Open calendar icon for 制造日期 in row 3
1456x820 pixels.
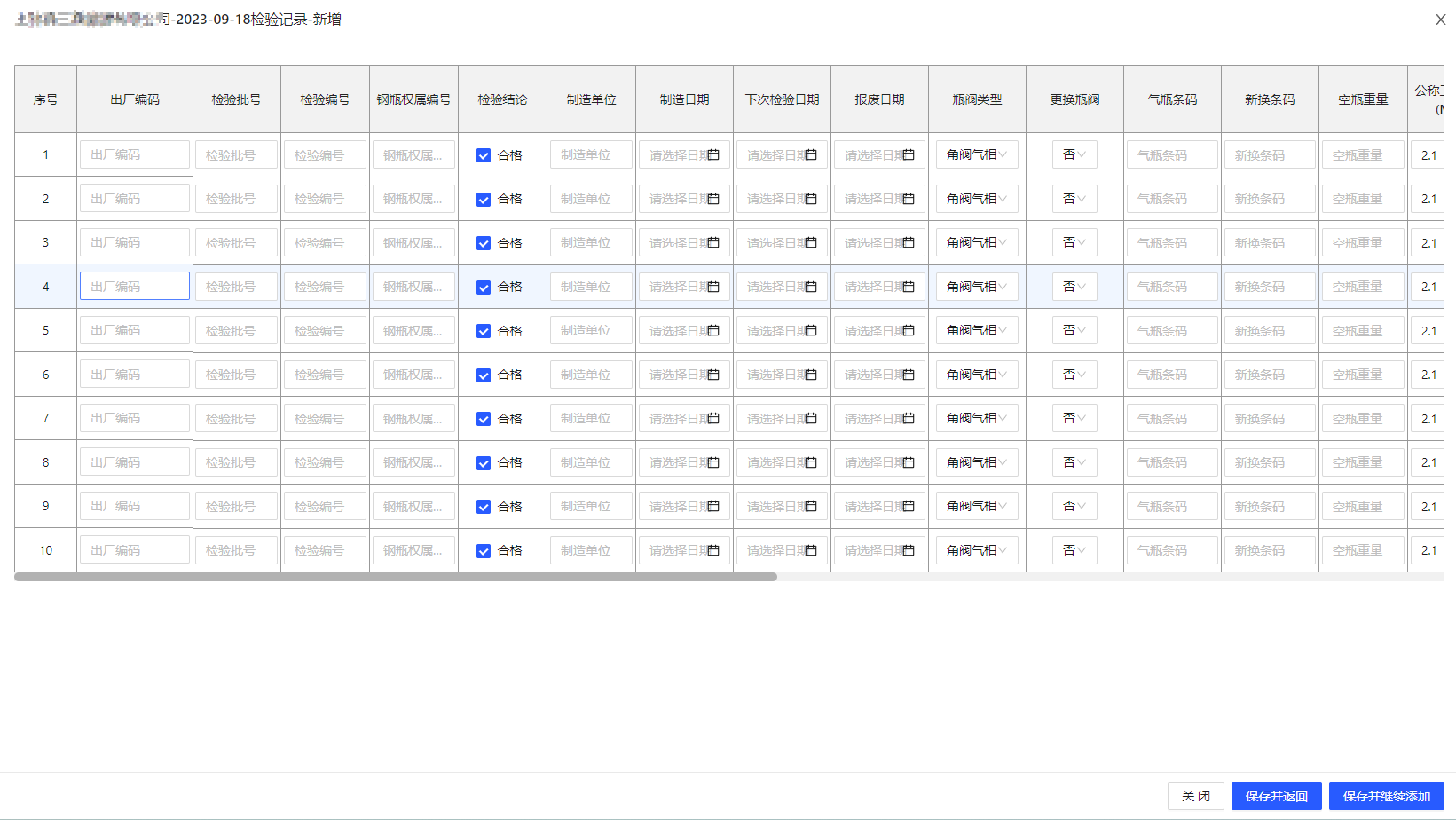click(x=713, y=242)
